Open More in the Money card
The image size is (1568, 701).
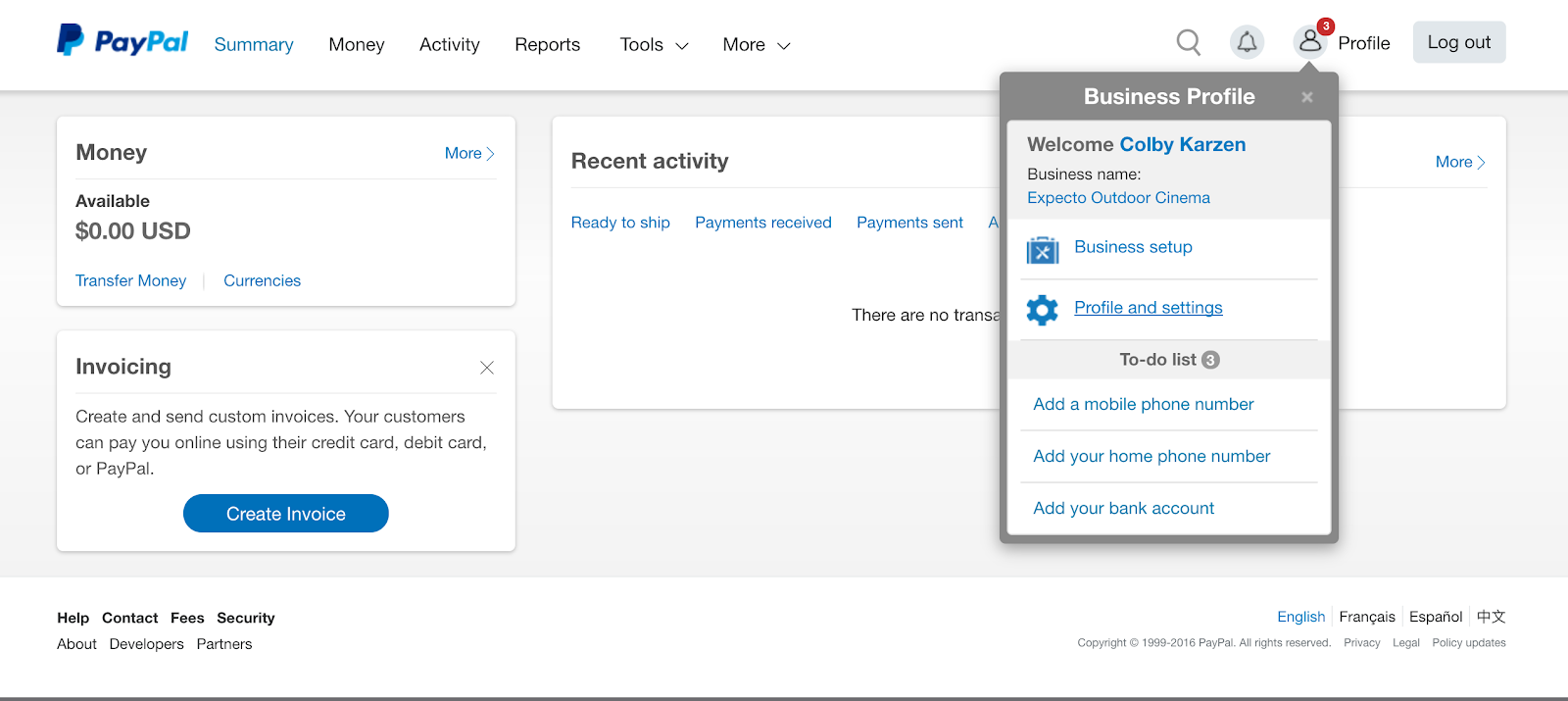point(469,153)
